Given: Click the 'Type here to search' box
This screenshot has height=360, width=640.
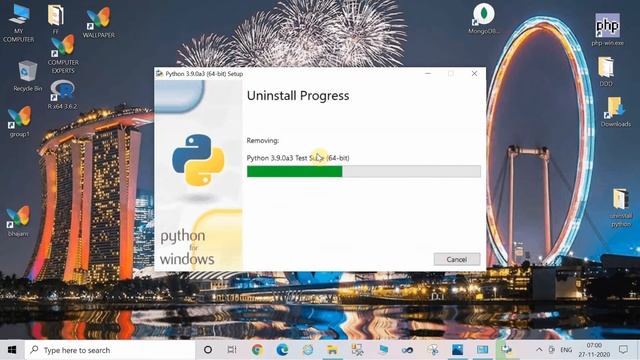Looking at the screenshot, I should point(110,350).
